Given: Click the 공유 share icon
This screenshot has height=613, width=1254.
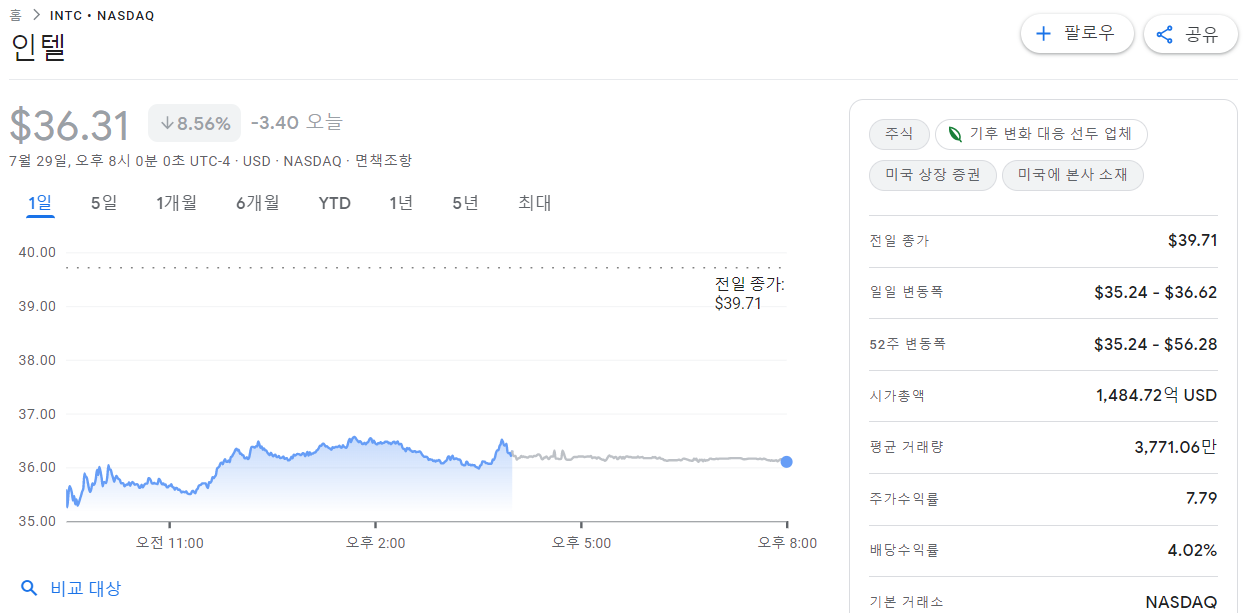Looking at the screenshot, I should click(x=1164, y=33).
